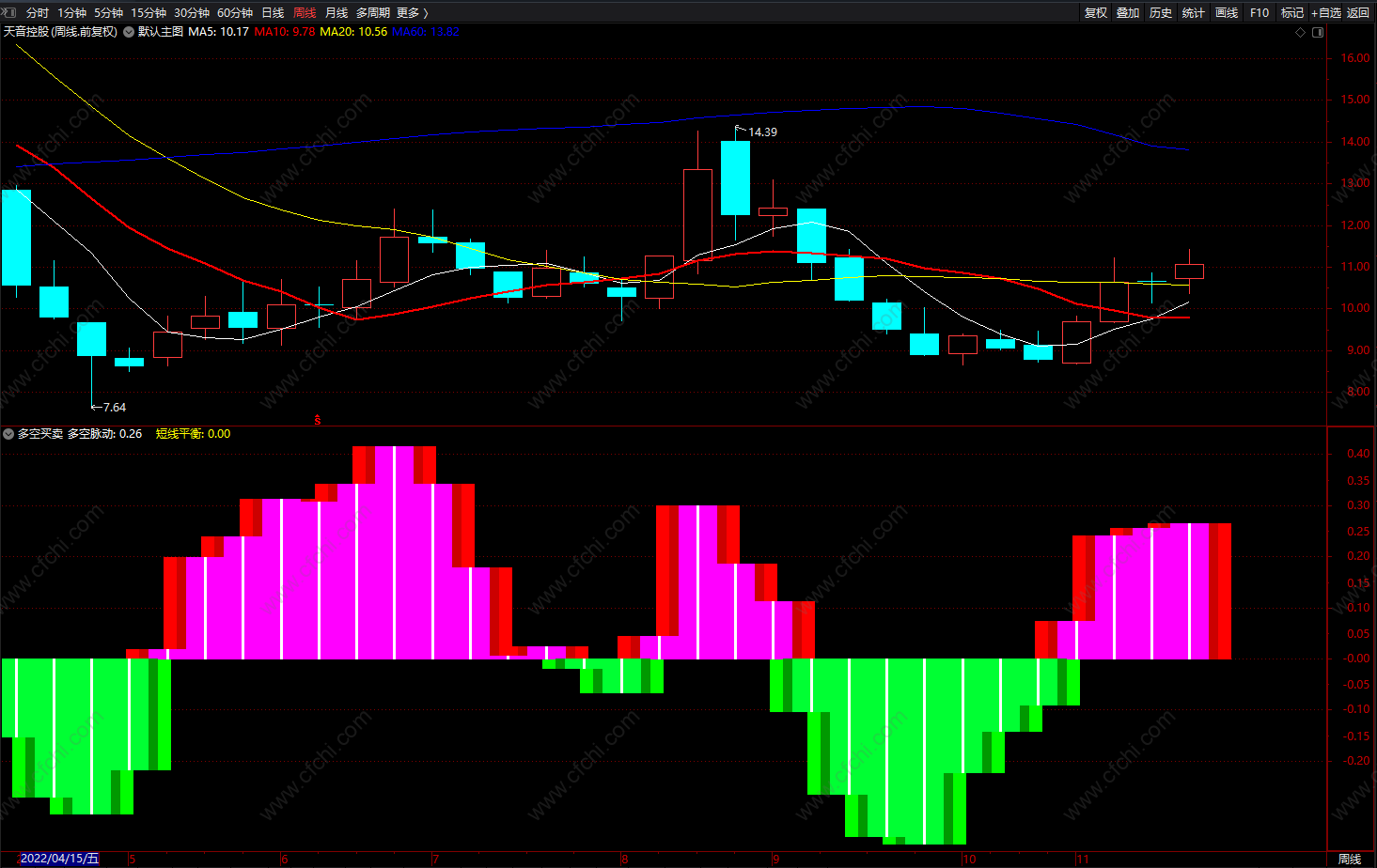1377x868 pixels.
Task: Click the 叠加 overlay button
Action: (1128, 12)
